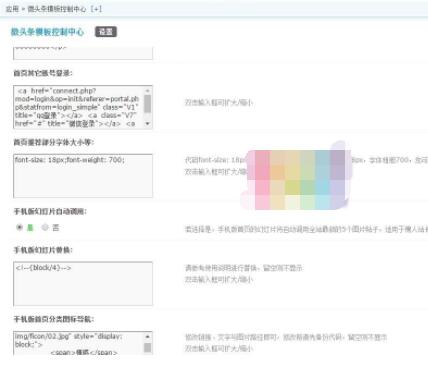Select the 否 radio button for auto slideshow
The image size is (428, 378).
pos(45,227)
